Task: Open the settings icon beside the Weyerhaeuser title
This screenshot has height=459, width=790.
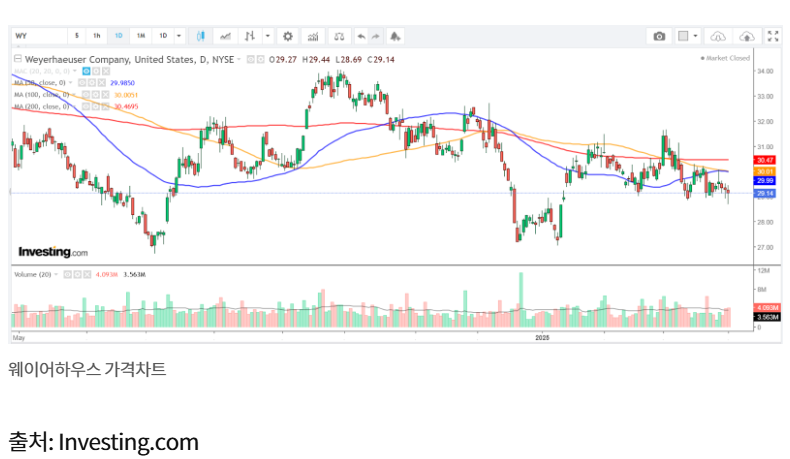Action: [x=260, y=59]
